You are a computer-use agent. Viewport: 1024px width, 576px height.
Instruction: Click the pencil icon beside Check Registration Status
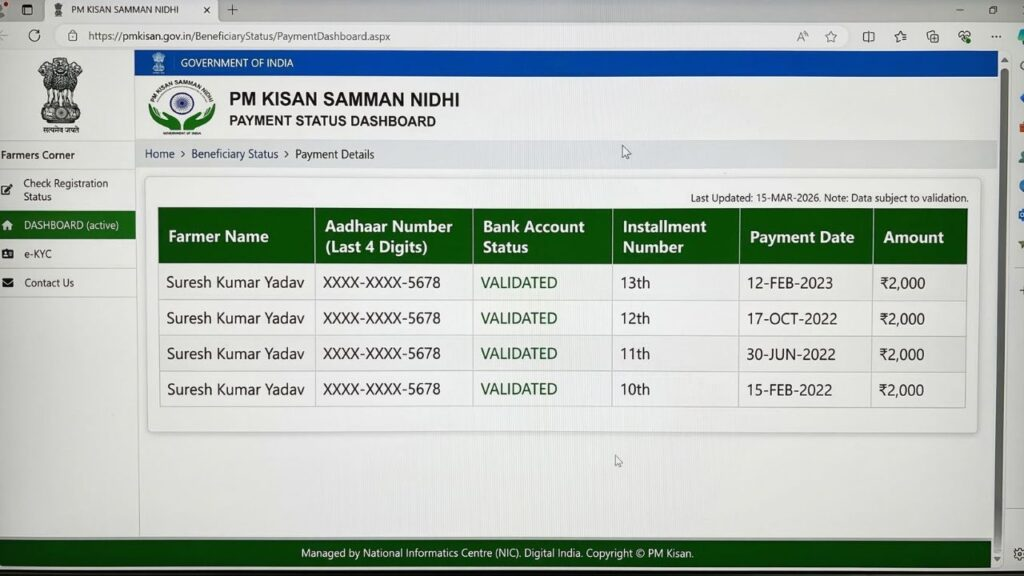[x=8, y=190]
